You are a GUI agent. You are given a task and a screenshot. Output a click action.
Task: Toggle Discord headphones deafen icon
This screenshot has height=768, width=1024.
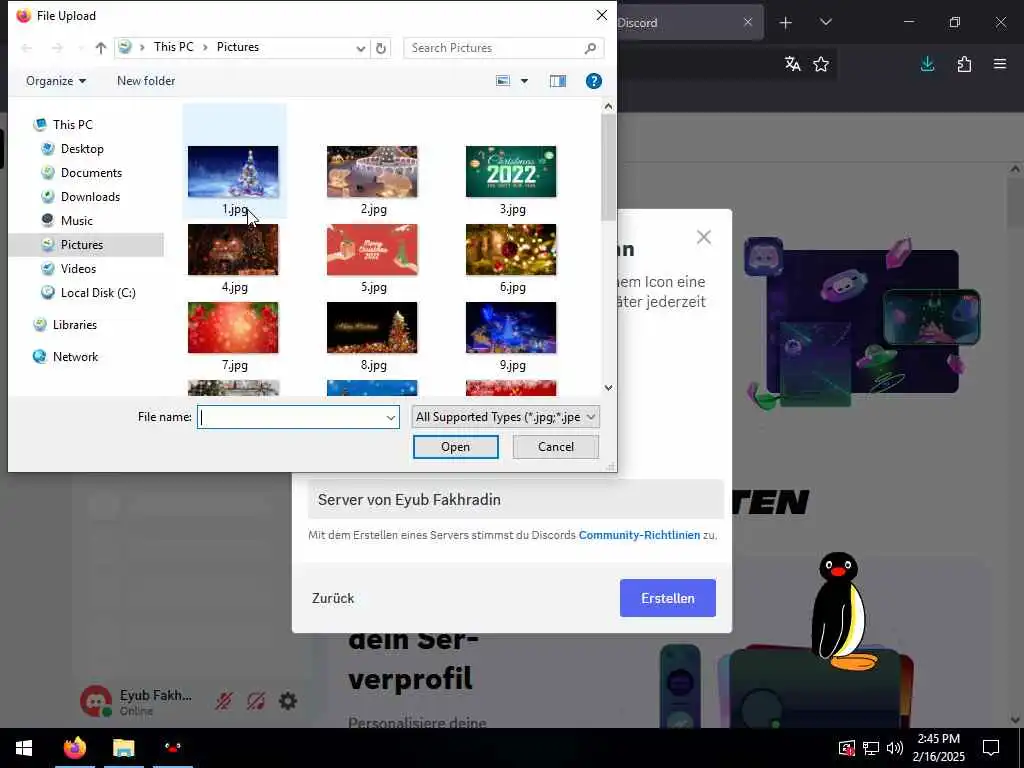pos(256,701)
